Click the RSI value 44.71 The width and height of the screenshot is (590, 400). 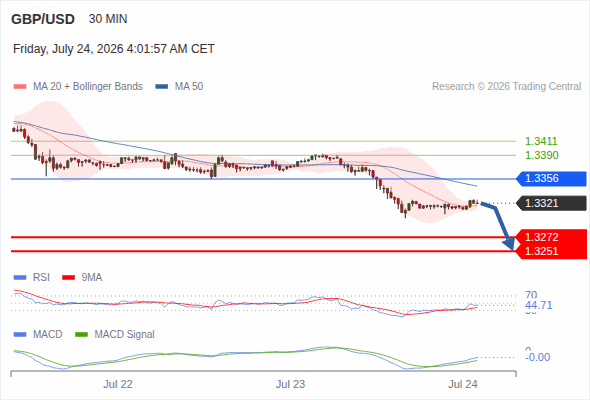click(x=539, y=305)
